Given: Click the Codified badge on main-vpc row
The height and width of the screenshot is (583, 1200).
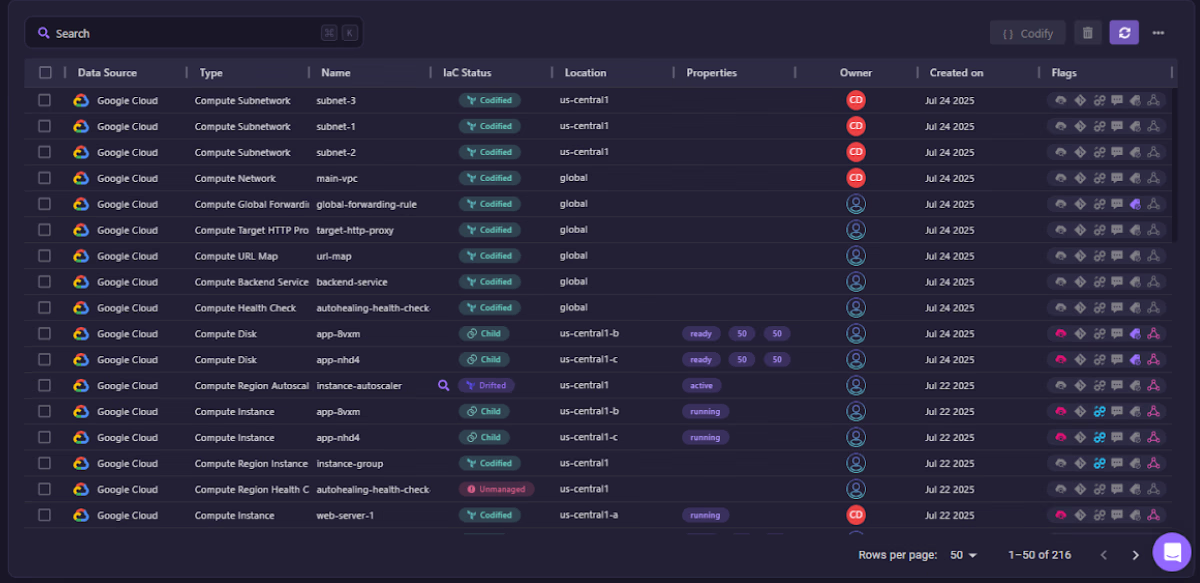Looking at the screenshot, I should pyautogui.click(x=489, y=178).
